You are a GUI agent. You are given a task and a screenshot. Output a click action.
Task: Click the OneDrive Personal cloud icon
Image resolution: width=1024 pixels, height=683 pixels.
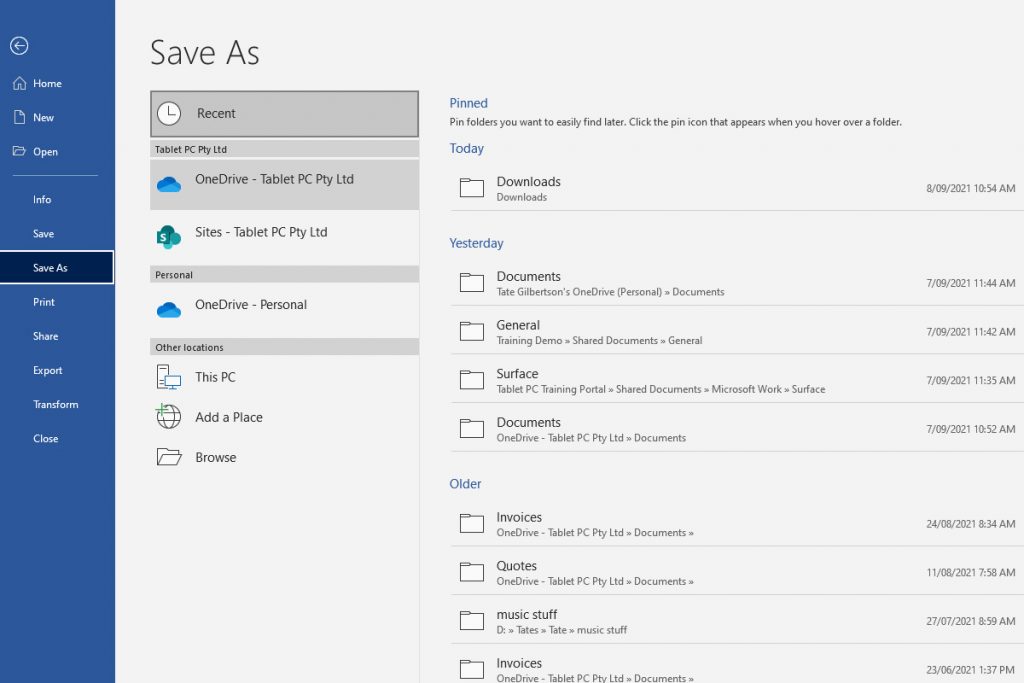(x=169, y=310)
